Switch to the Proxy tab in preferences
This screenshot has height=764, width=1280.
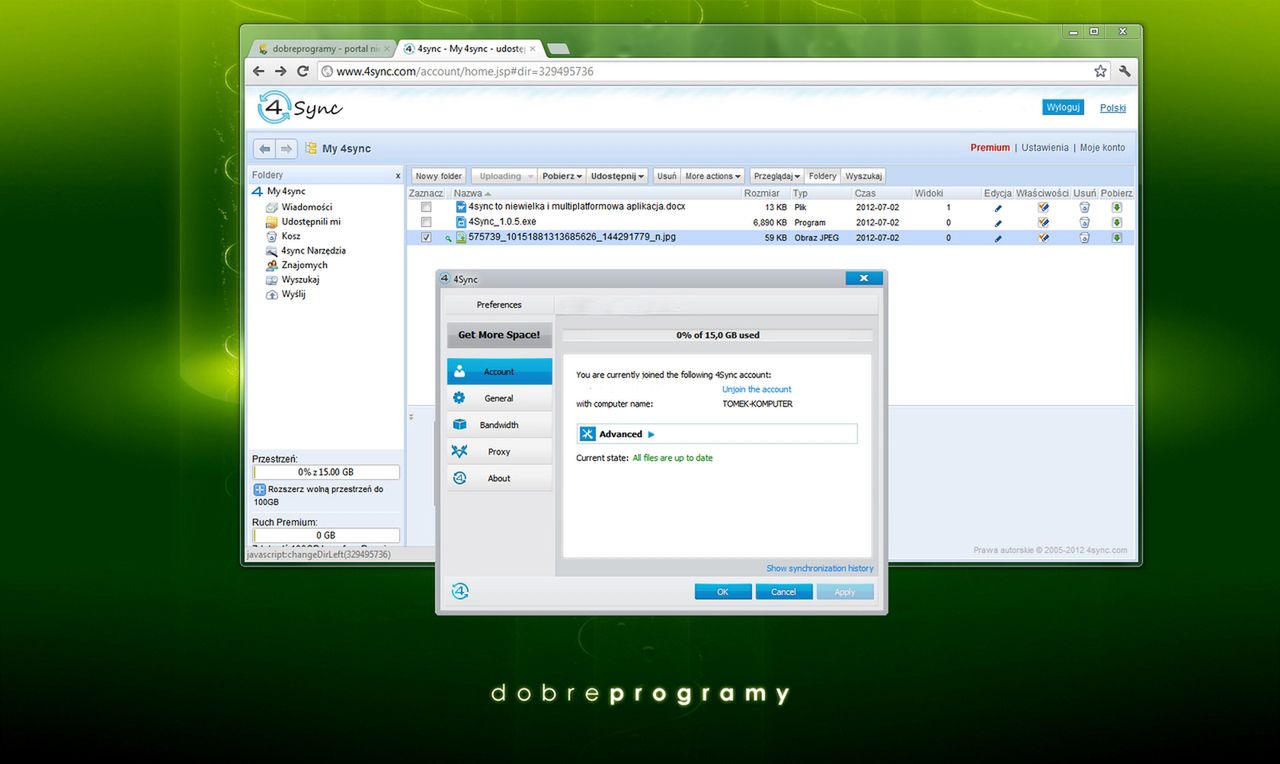pos(499,452)
